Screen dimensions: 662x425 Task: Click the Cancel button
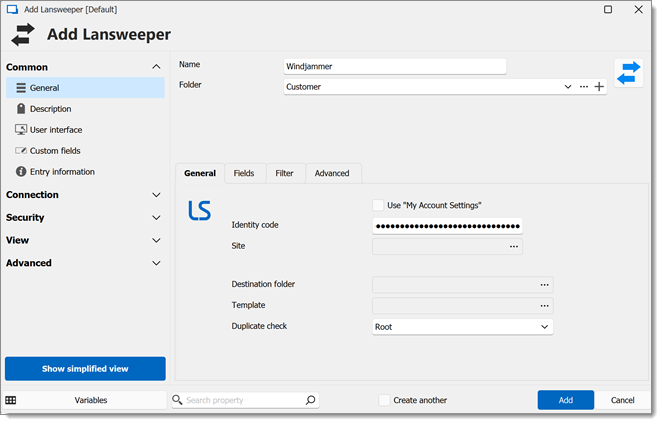622,400
